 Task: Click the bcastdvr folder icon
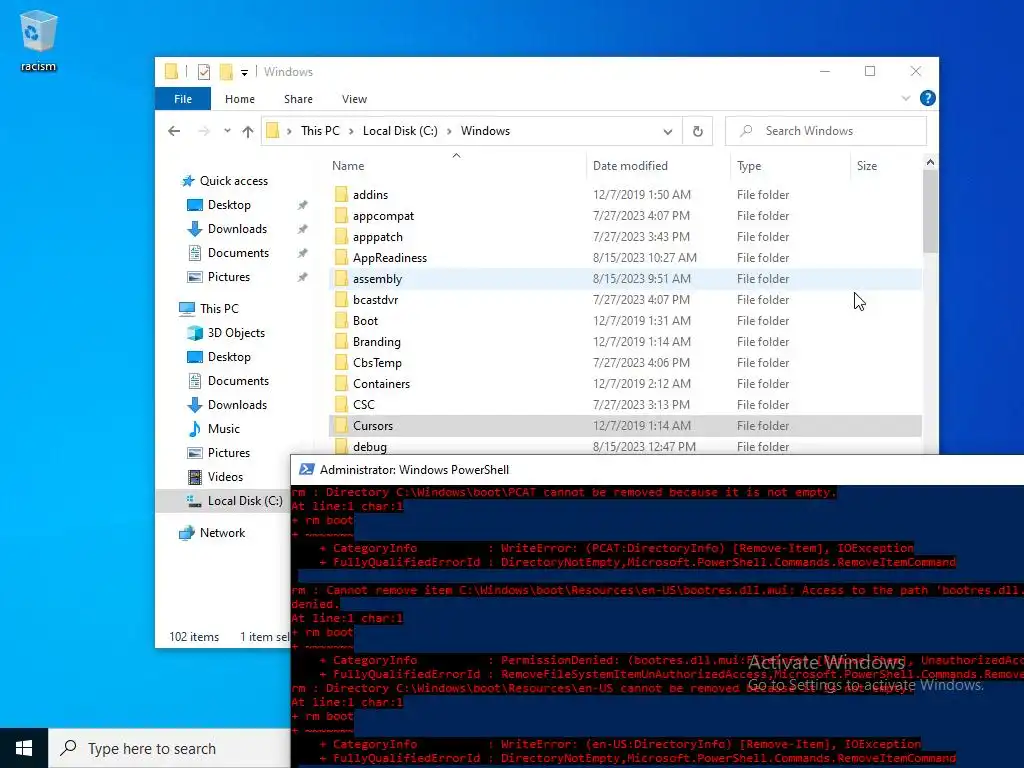pyautogui.click(x=341, y=300)
